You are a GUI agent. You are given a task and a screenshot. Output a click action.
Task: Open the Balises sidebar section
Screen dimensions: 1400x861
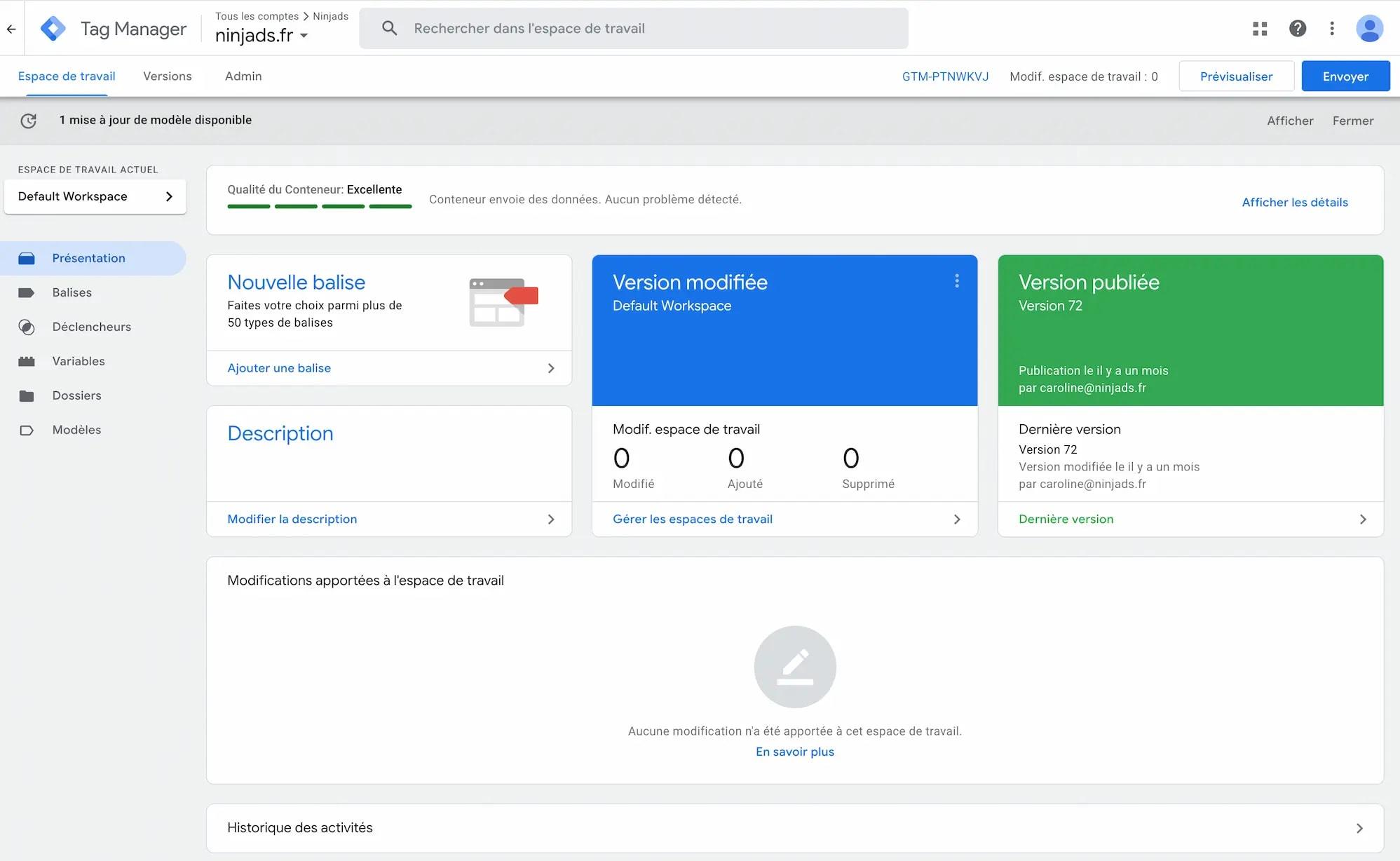coord(72,292)
